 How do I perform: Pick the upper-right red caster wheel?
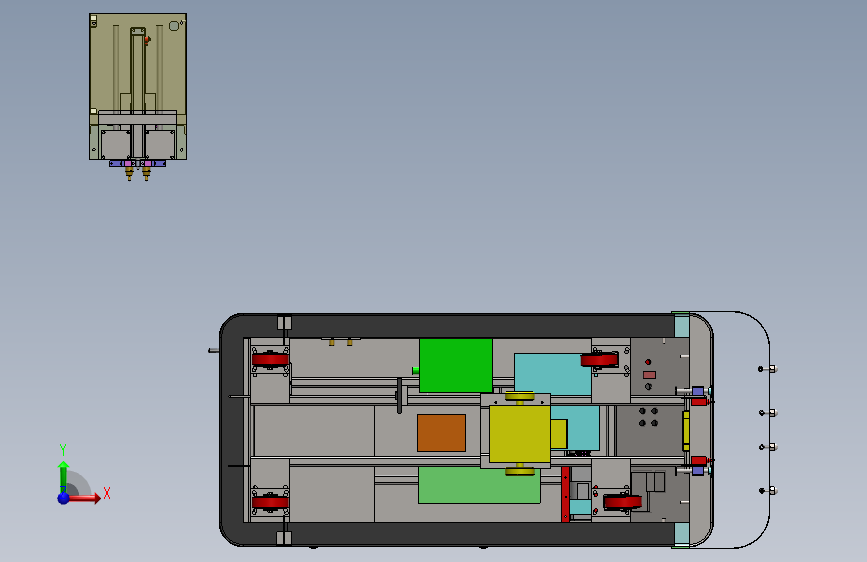pos(599,361)
